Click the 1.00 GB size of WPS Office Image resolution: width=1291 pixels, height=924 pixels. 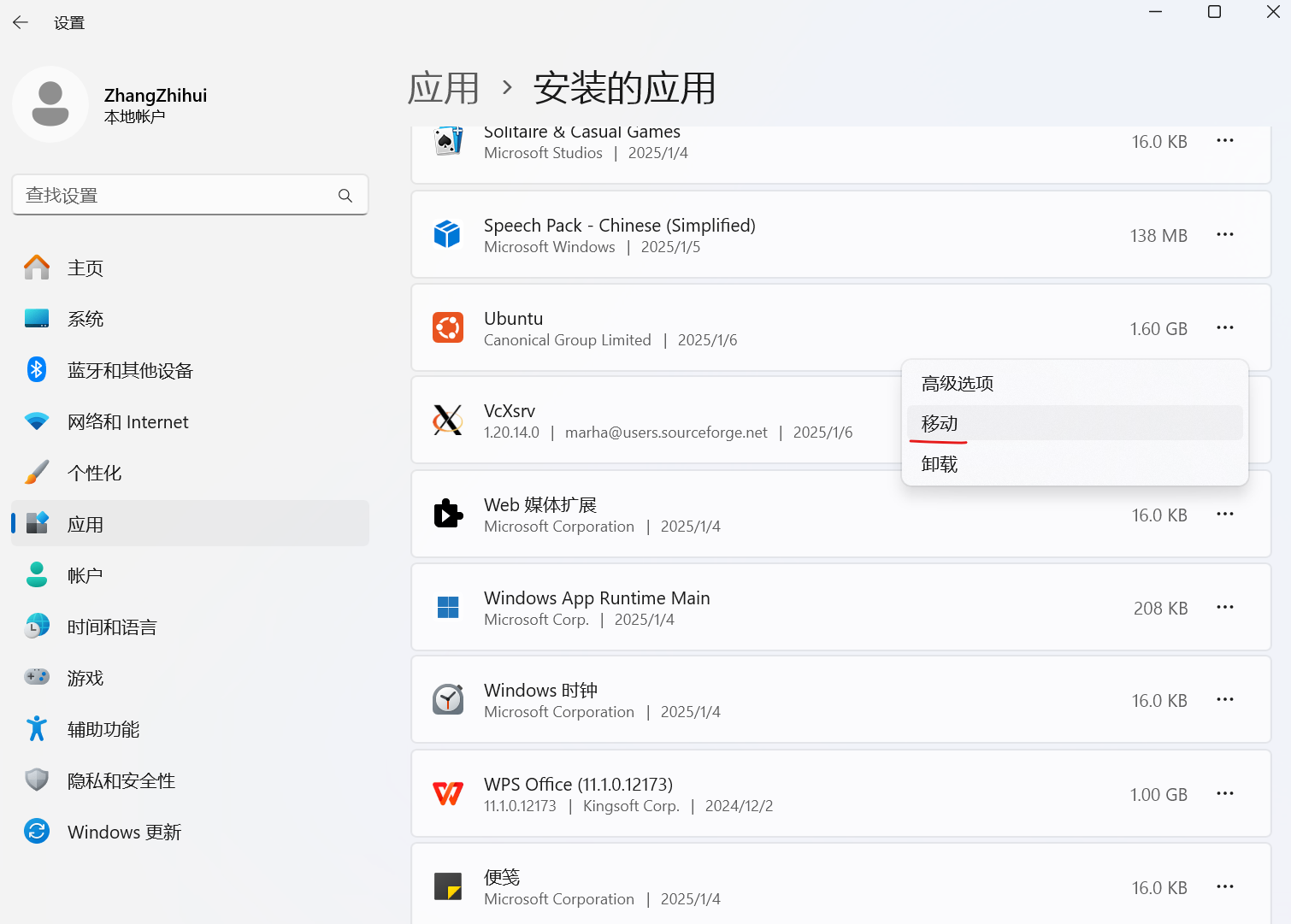click(1158, 795)
